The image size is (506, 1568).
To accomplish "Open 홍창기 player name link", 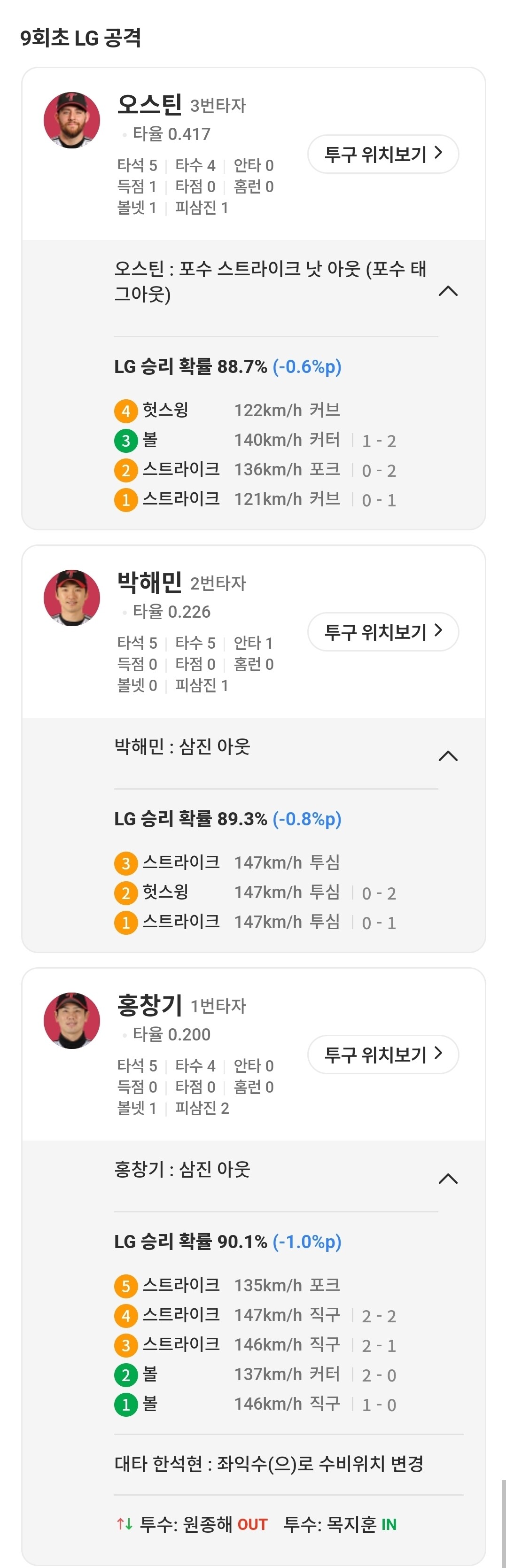I will (149, 1005).
